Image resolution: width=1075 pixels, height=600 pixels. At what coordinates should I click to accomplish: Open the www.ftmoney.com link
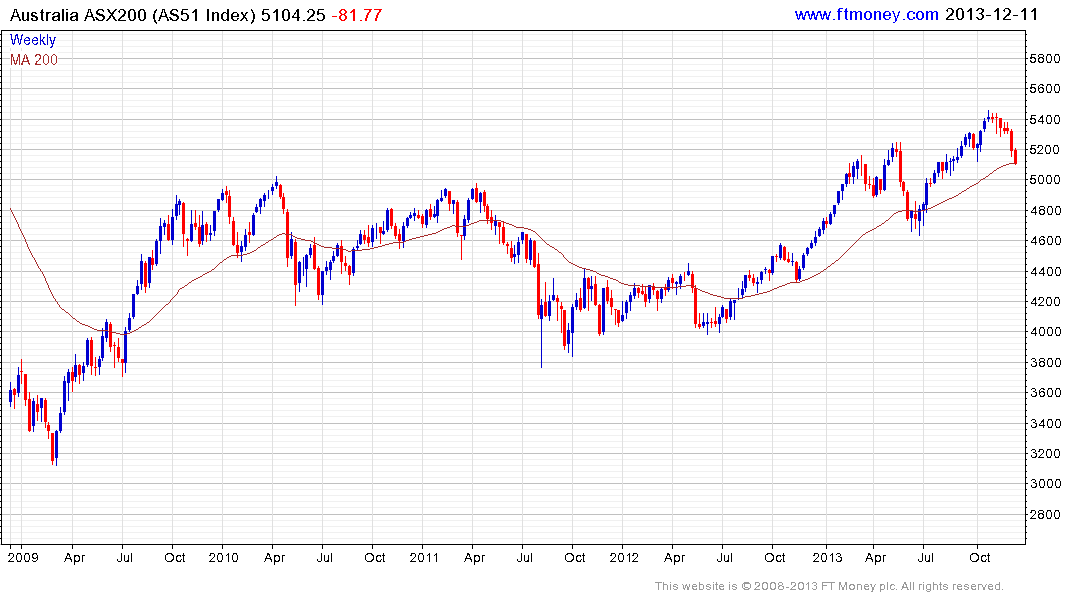pyautogui.click(x=866, y=14)
